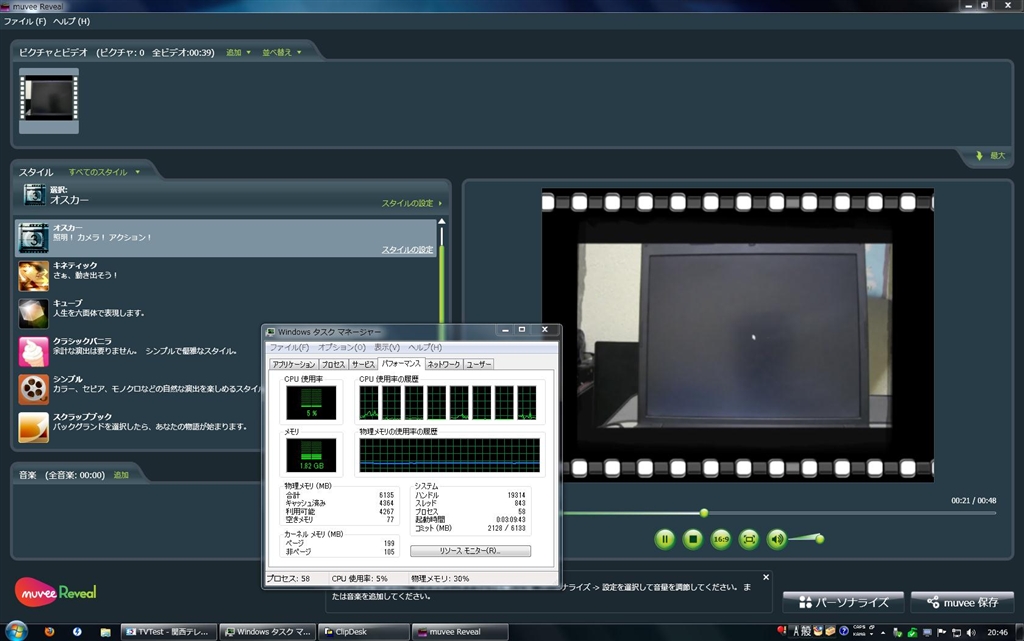Click the Safely Remove Hardware tray icon
1024x641 pixels.
click(x=898, y=633)
